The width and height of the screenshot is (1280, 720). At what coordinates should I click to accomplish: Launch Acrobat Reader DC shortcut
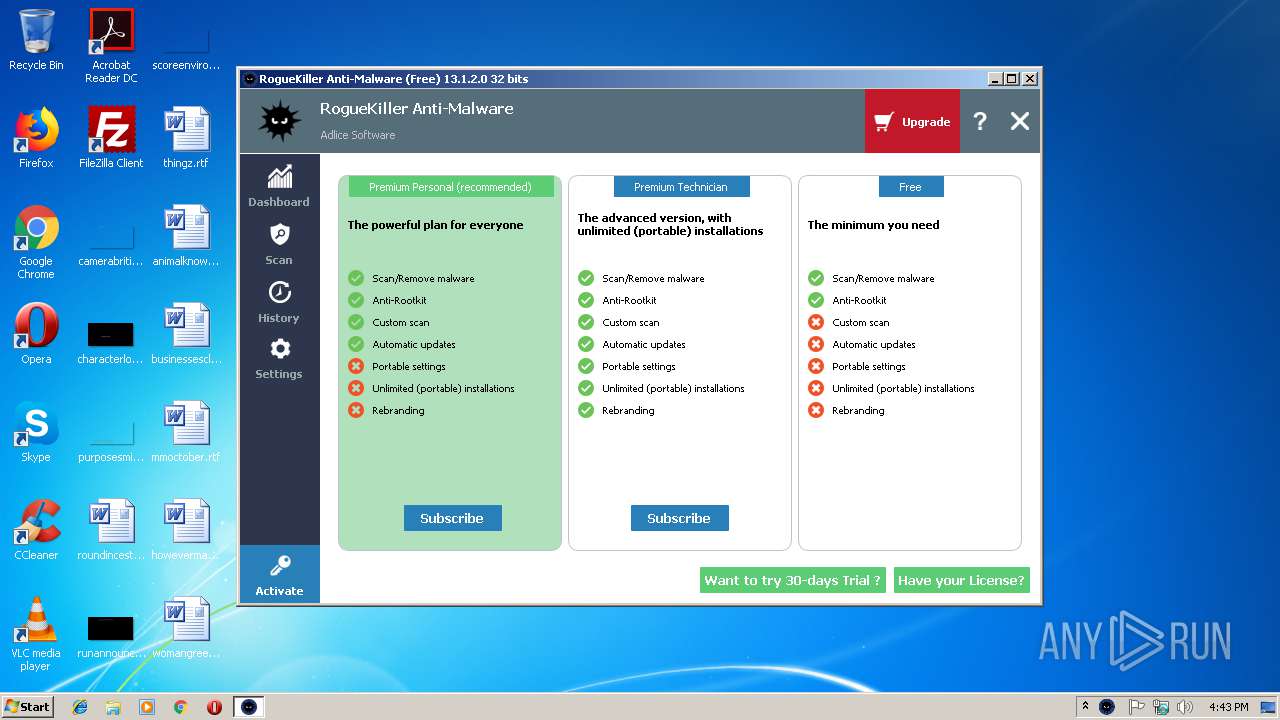(x=111, y=46)
